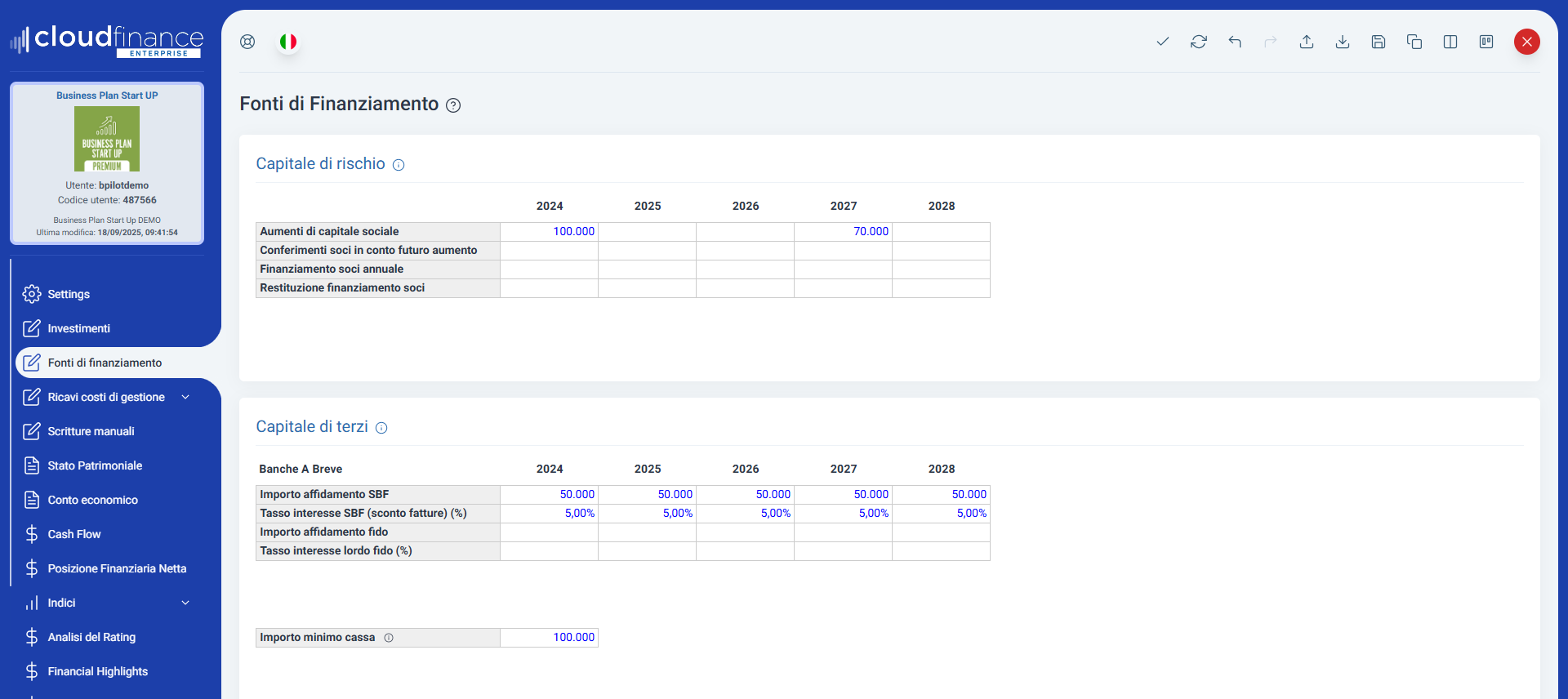Expand the Ricavi costi di gestione submenu
The width and height of the screenshot is (1568, 699).
click(185, 397)
